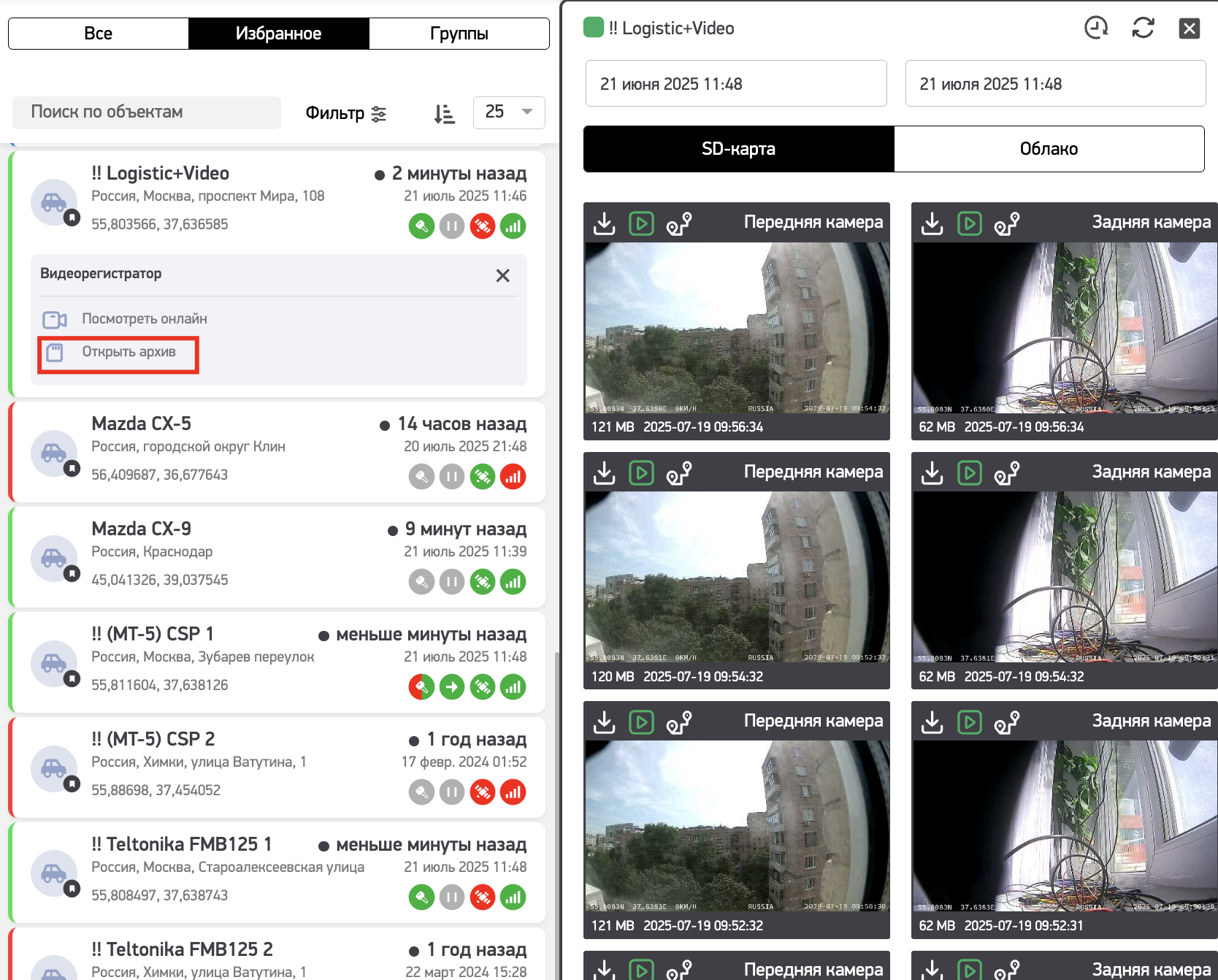Click green moving arrow icon of (MT-5) CSP 1
The height and width of the screenshot is (980, 1218).
pyautogui.click(x=452, y=687)
